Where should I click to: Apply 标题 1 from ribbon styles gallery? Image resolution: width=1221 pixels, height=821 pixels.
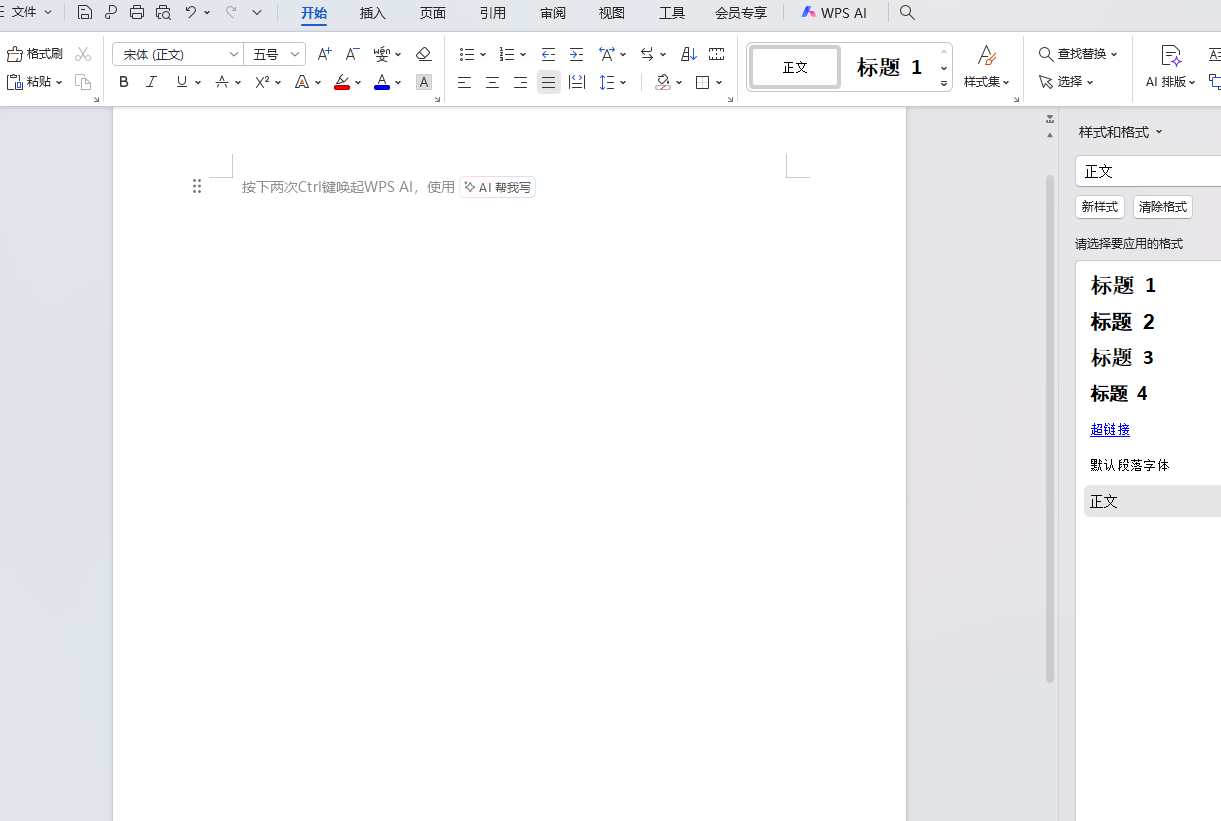(889, 68)
